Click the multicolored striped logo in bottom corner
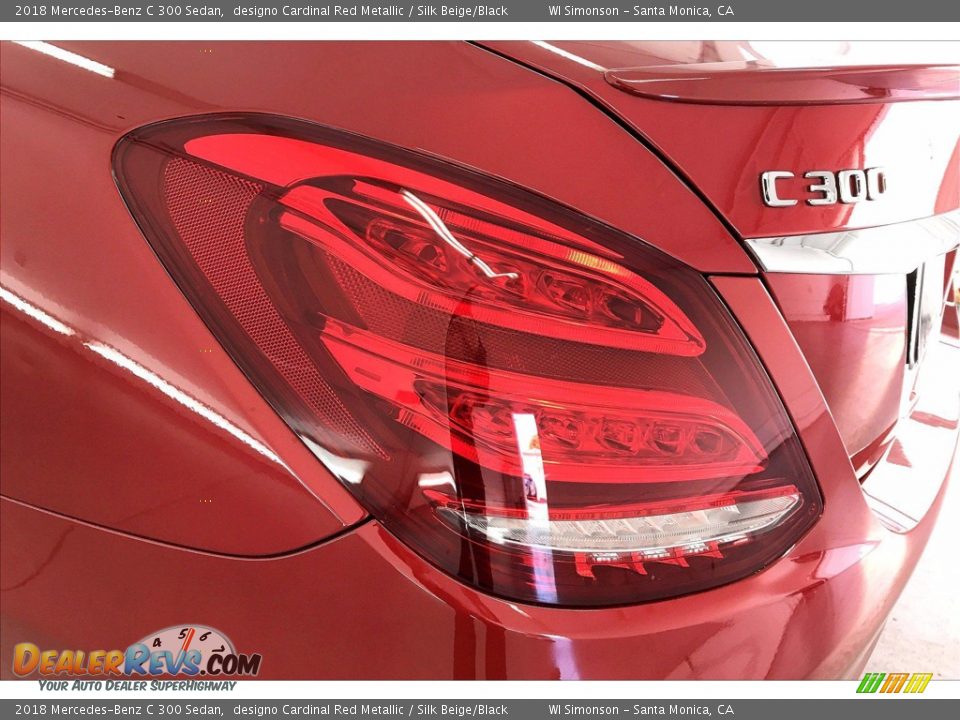The width and height of the screenshot is (960, 720). click(x=894, y=683)
